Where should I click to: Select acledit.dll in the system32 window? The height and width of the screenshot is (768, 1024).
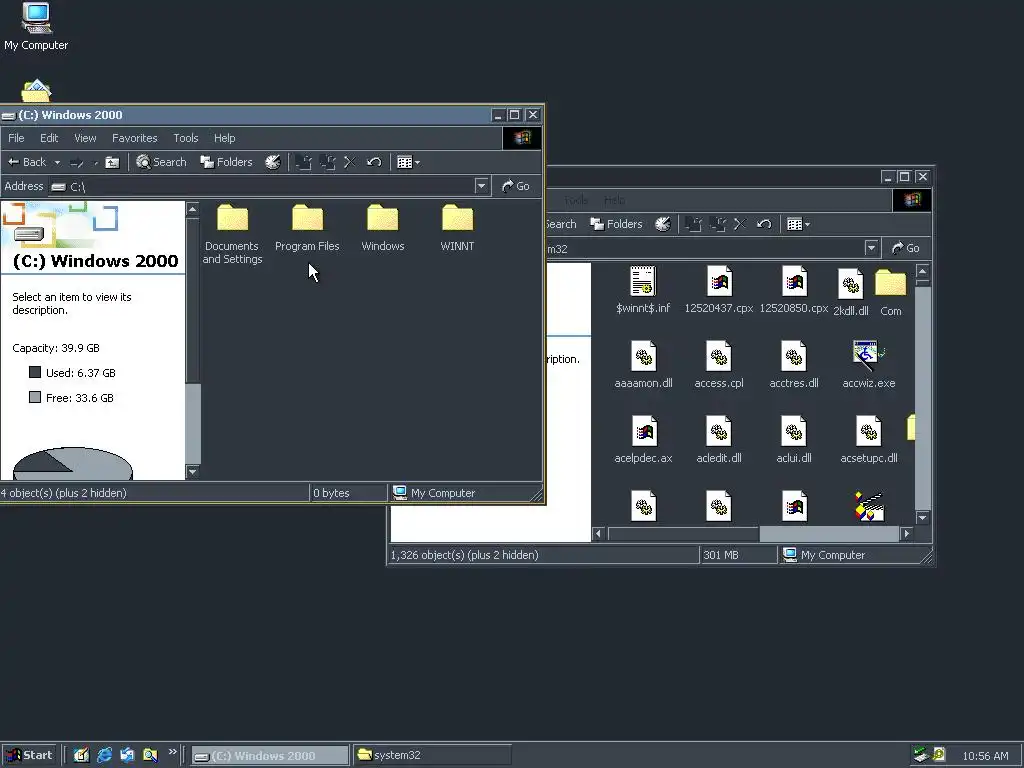718,440
